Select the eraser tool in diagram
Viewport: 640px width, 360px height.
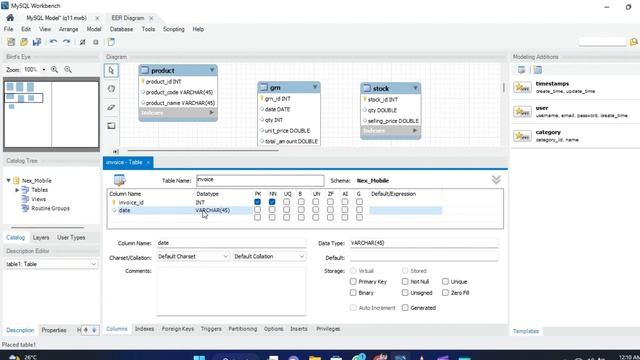(x=111, y=107)
